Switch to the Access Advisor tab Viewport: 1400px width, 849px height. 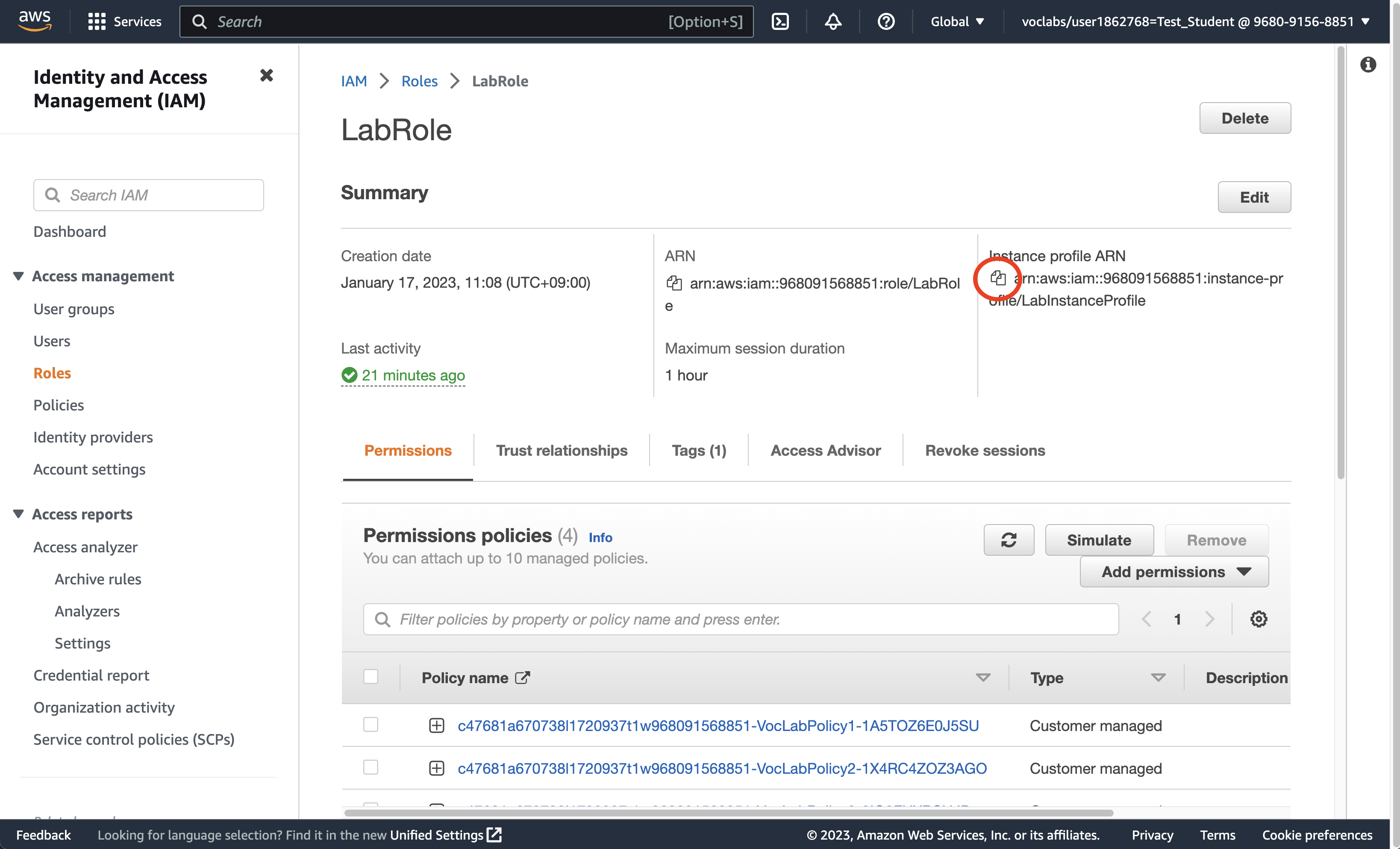tap(825, 451)
